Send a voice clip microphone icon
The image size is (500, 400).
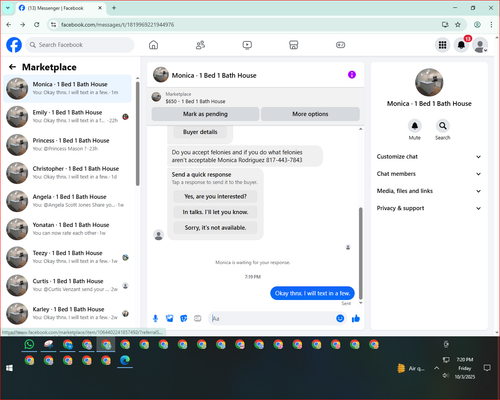click(x=155, y=318)
